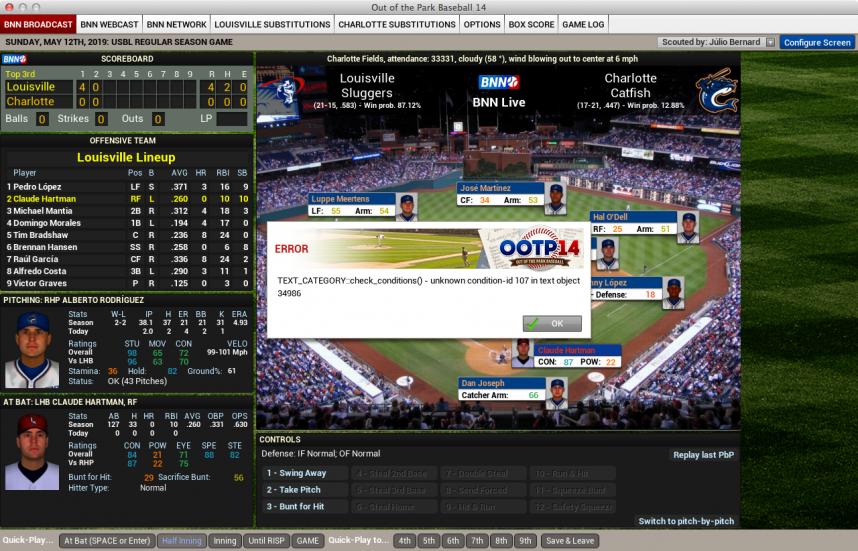Choose 2 - Take Pitch
The height and width of the screenshot is (551, 858).
pyautogui.click(x=305, y=490)
